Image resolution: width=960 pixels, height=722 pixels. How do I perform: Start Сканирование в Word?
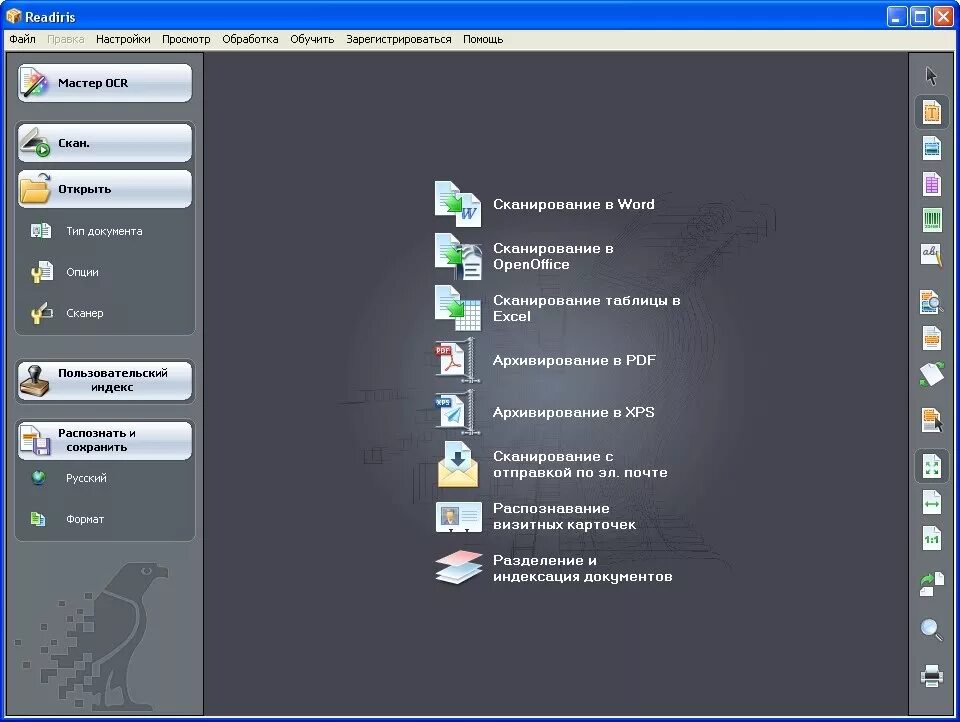544,204
